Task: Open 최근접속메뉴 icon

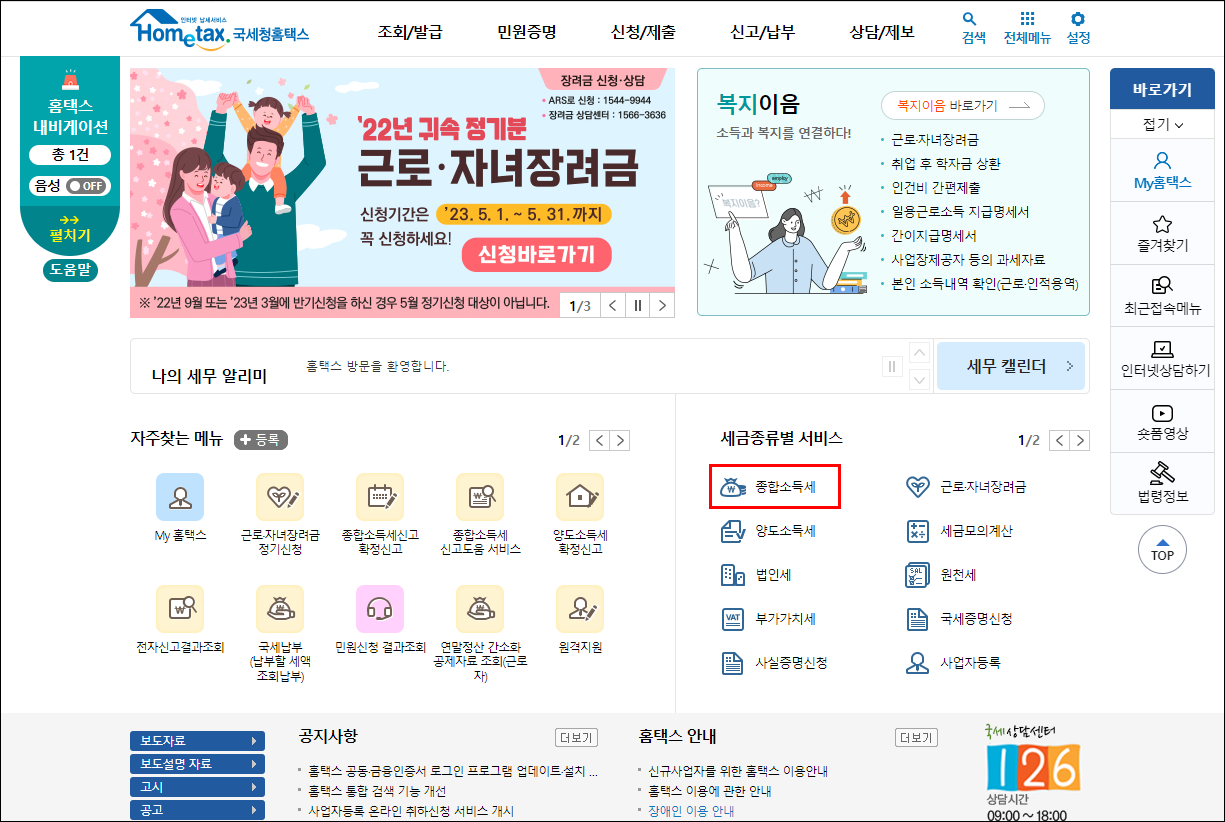Action: coord(1162,296)
